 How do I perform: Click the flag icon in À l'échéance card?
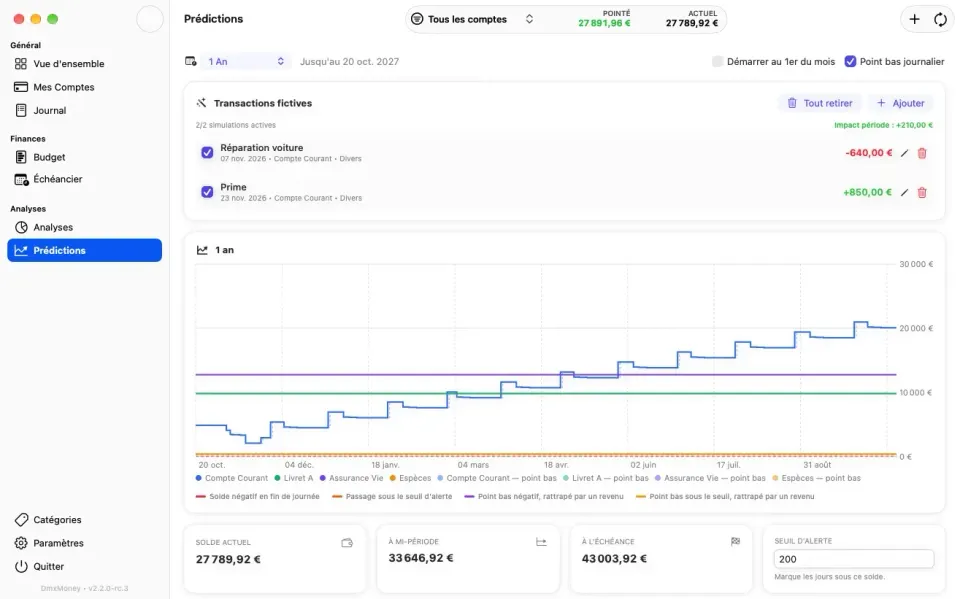pyautogui.click(x=735, y=541)
